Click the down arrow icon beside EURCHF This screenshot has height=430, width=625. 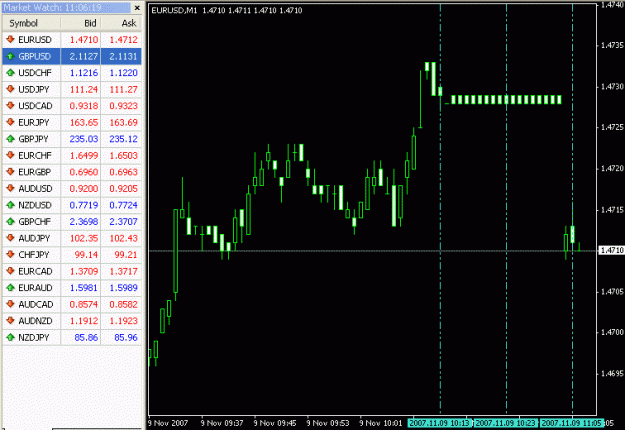pos(10,155)
